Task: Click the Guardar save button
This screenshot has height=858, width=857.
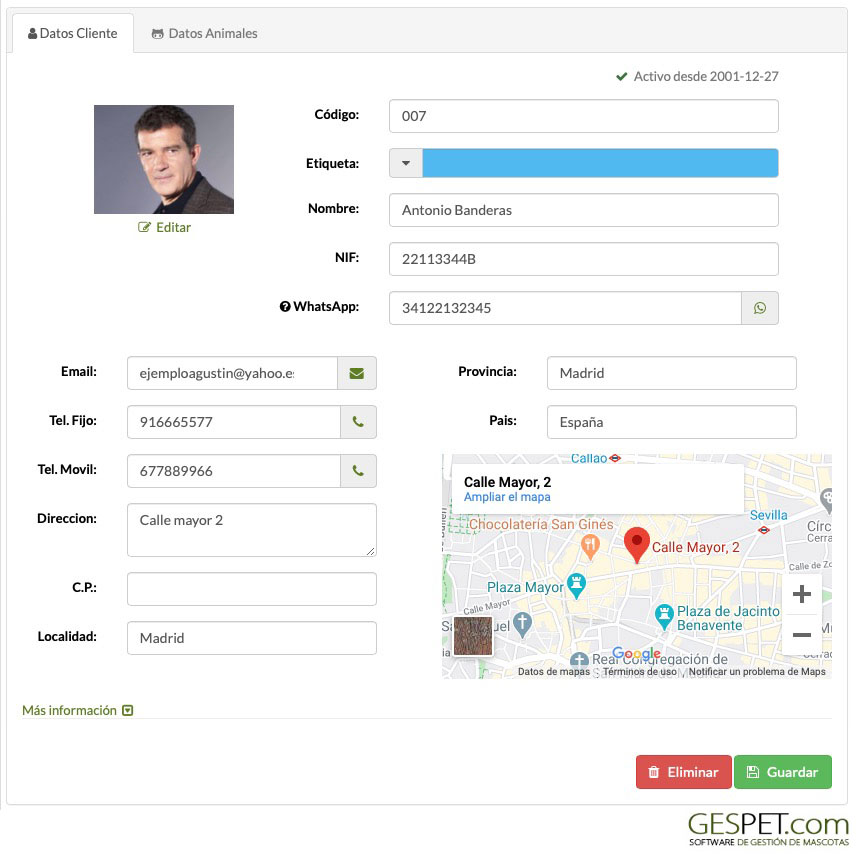Action: 783,772
